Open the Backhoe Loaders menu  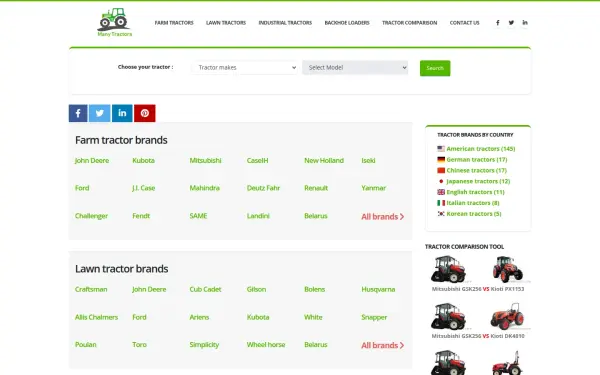(347, 23)
